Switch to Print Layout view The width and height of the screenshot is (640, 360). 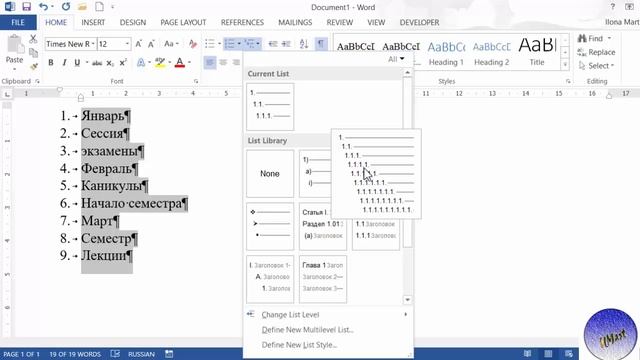point(548,353)
